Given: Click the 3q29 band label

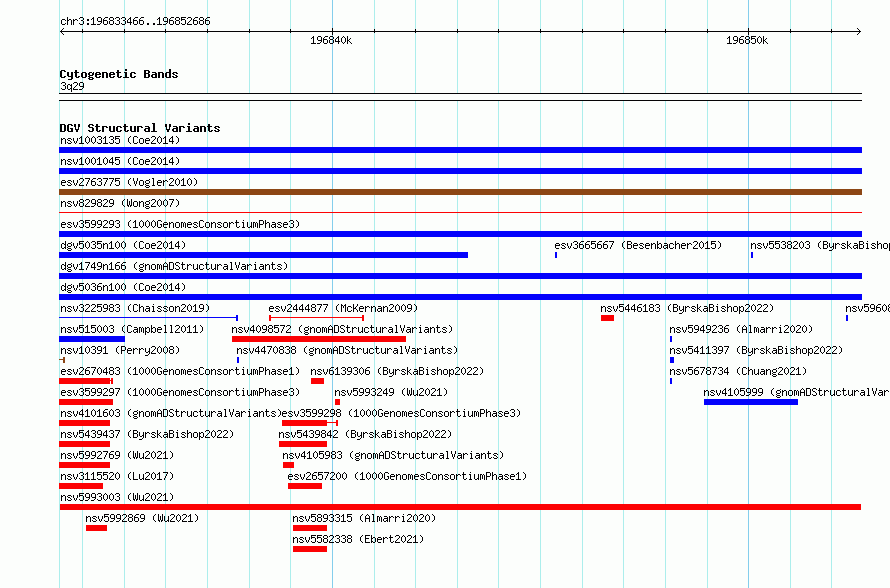Looking at the screenshot, I should click(72, 86).
